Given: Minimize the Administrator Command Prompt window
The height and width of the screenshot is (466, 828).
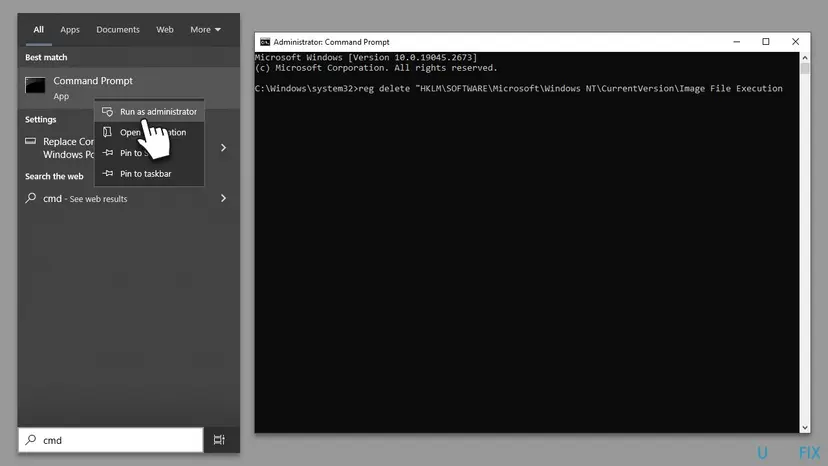Looking at the screenshot, I should click(x=737, y=42).
